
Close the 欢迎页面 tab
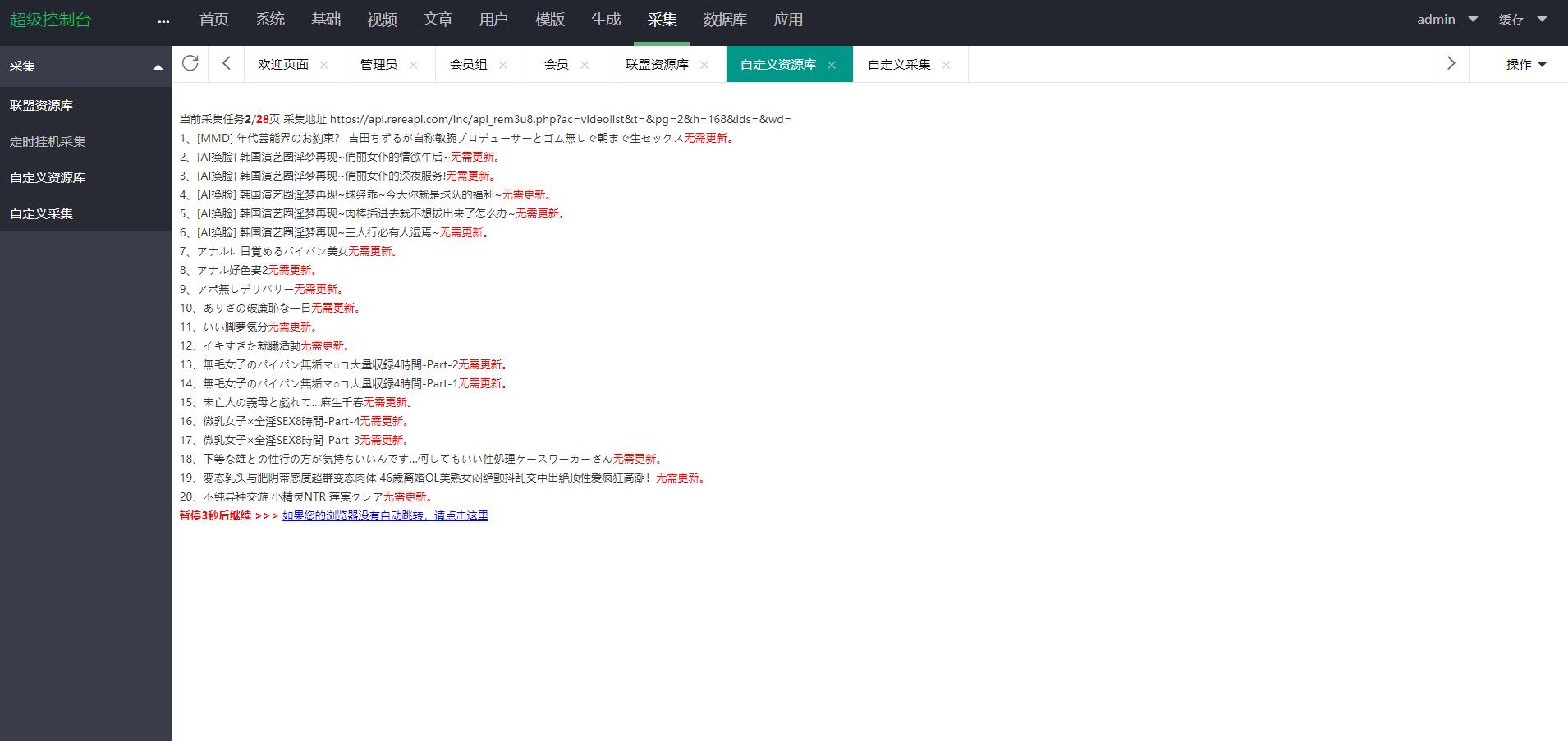tap(324, 65)
